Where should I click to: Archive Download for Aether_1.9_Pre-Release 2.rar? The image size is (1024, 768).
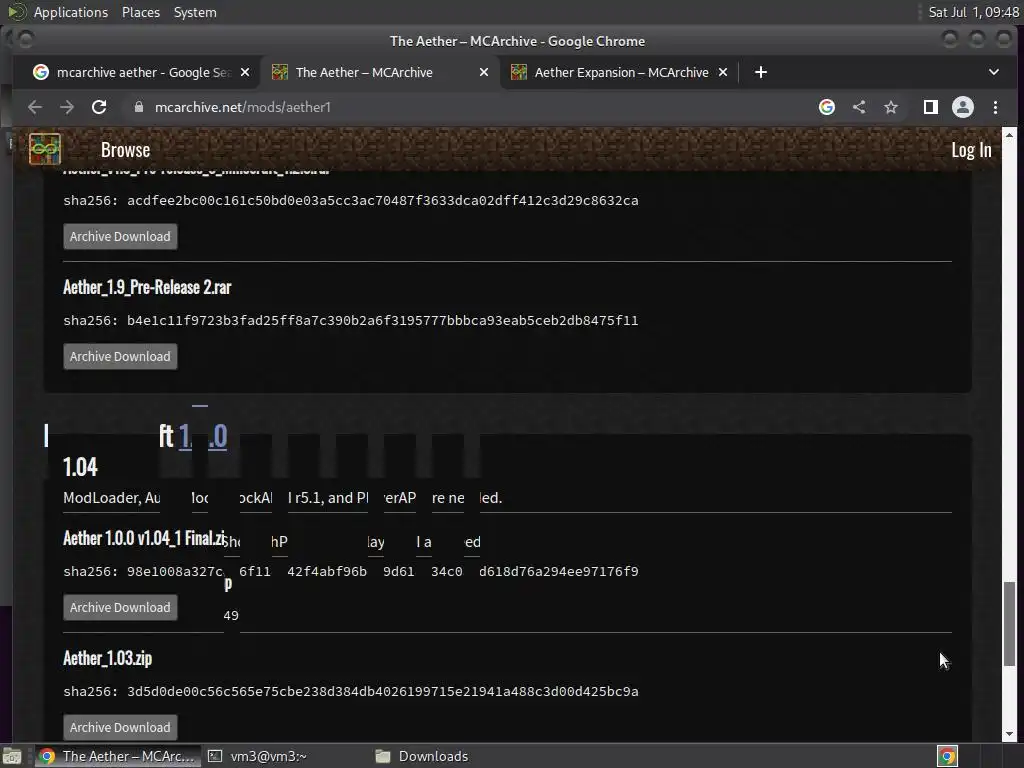[x=120, y=357]
